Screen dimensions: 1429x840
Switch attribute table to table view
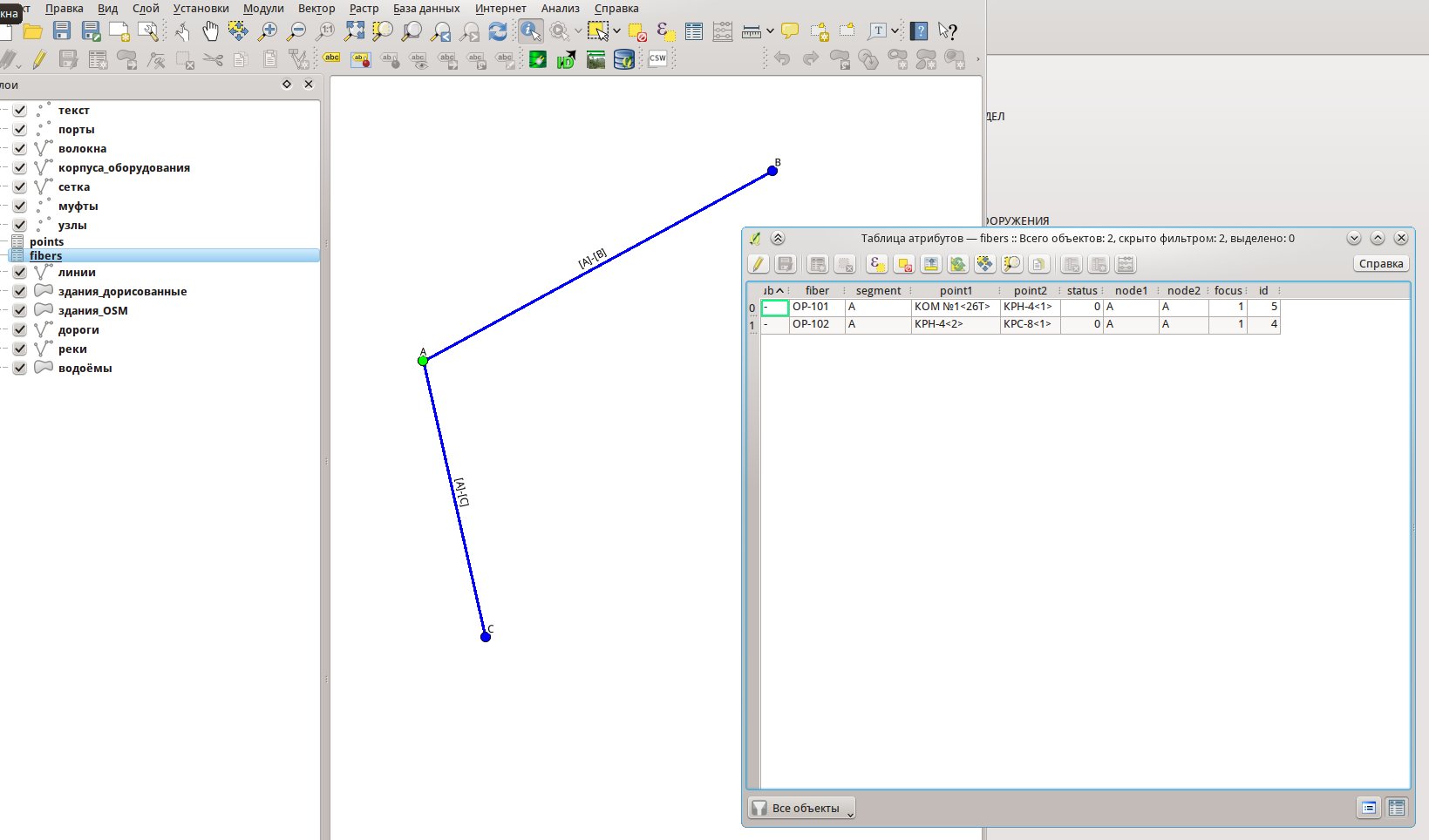(1397, 808)
